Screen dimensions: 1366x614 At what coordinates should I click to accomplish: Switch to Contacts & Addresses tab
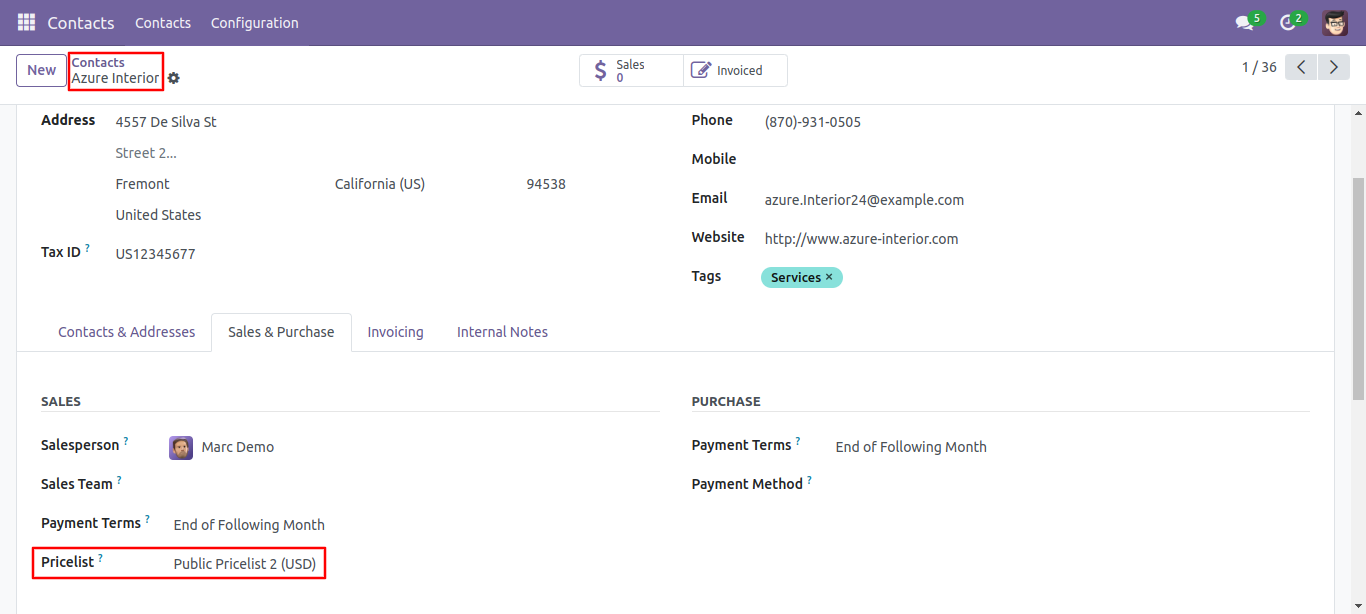coord(126,332)
